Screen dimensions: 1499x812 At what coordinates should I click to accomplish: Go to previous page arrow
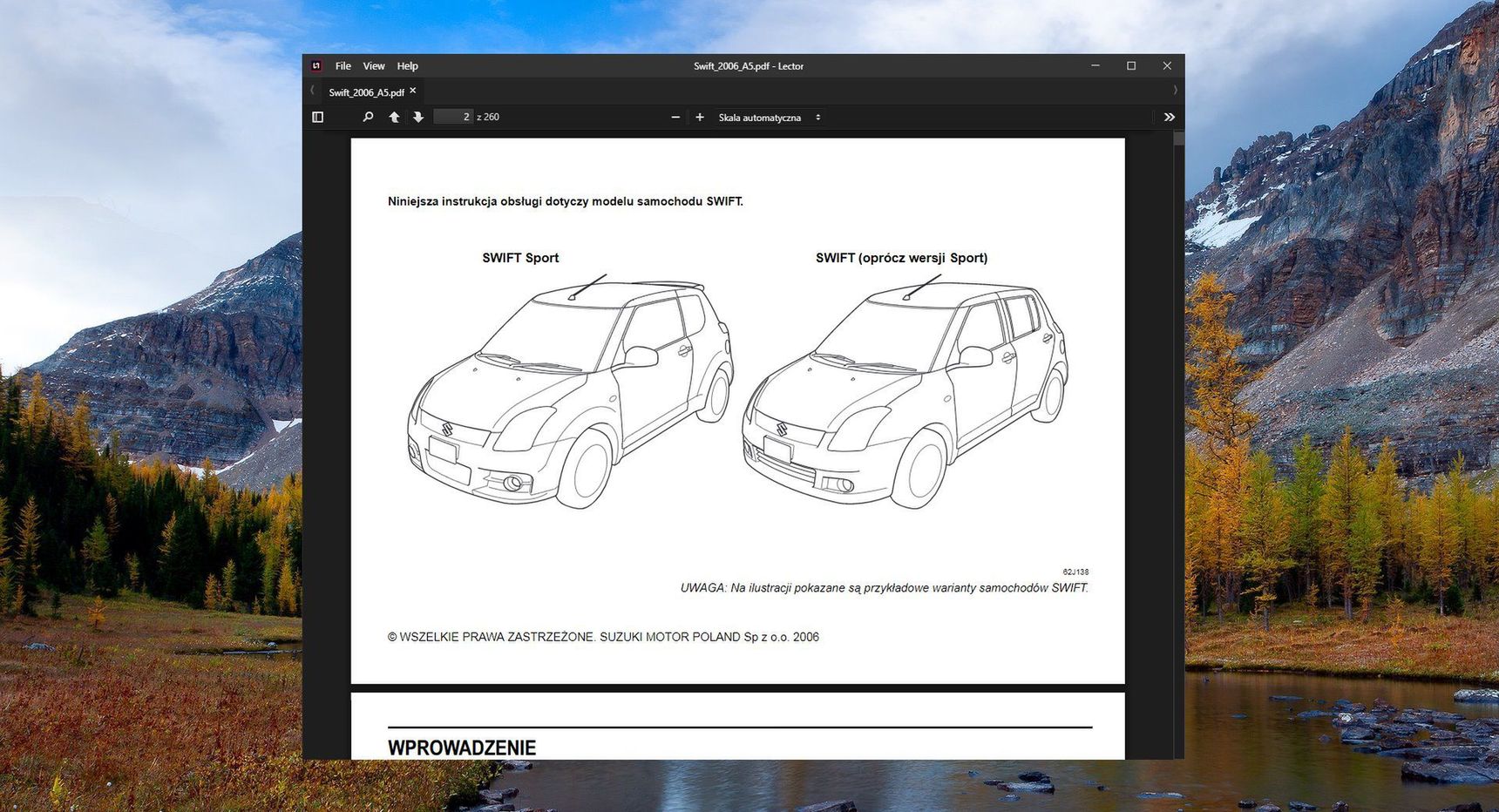(394, 117)
